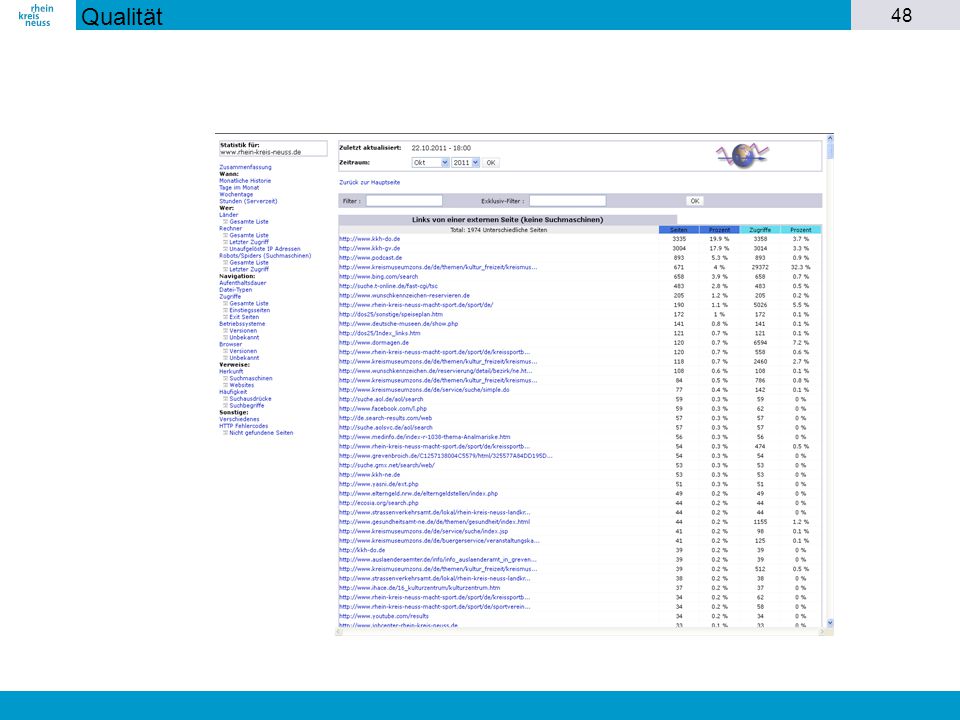Open the http://www.dormagen.de link
The height and width of the screenshot is (720, 960).
click(x=373, y=343)
